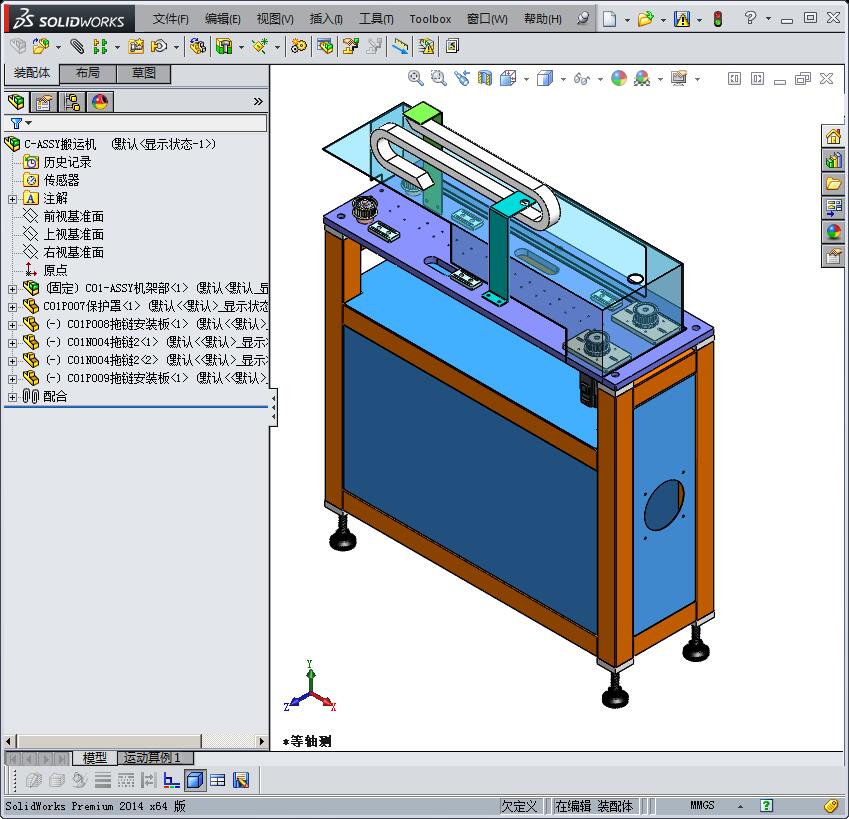Image resolution: width=849 pixels, height=819 pixels.
Task: Open SolidWorks Resources in the task pane
Action: (x=833, y=136)
